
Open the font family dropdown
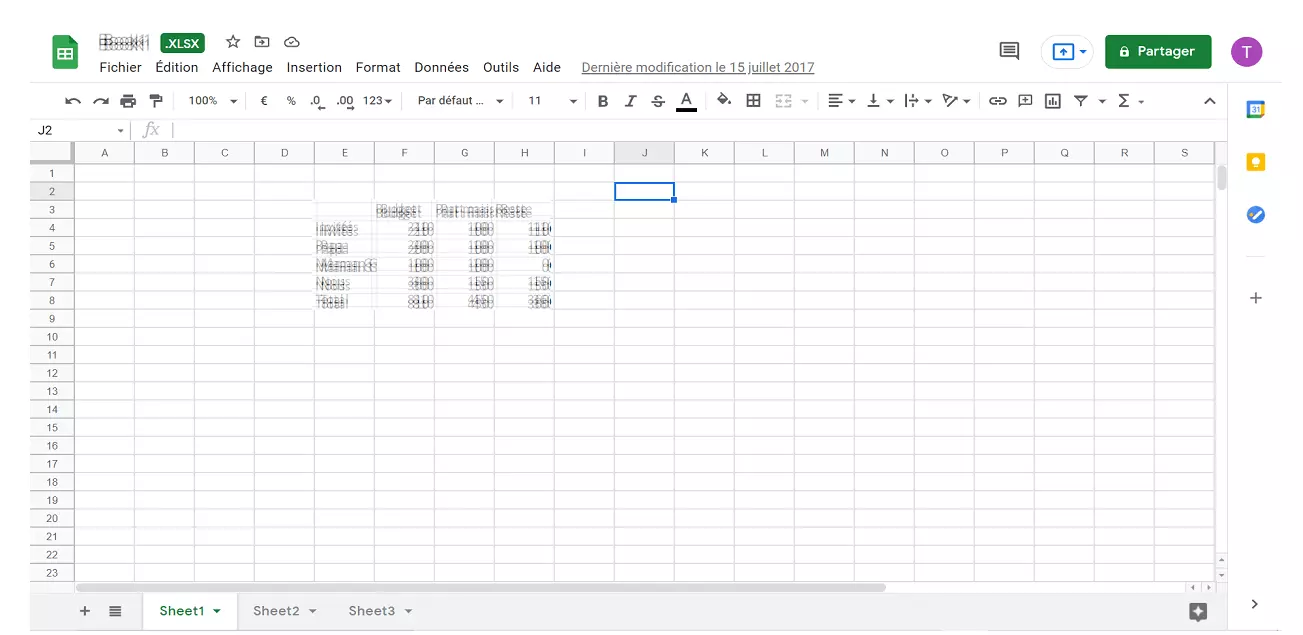click(x=460, y=101)
